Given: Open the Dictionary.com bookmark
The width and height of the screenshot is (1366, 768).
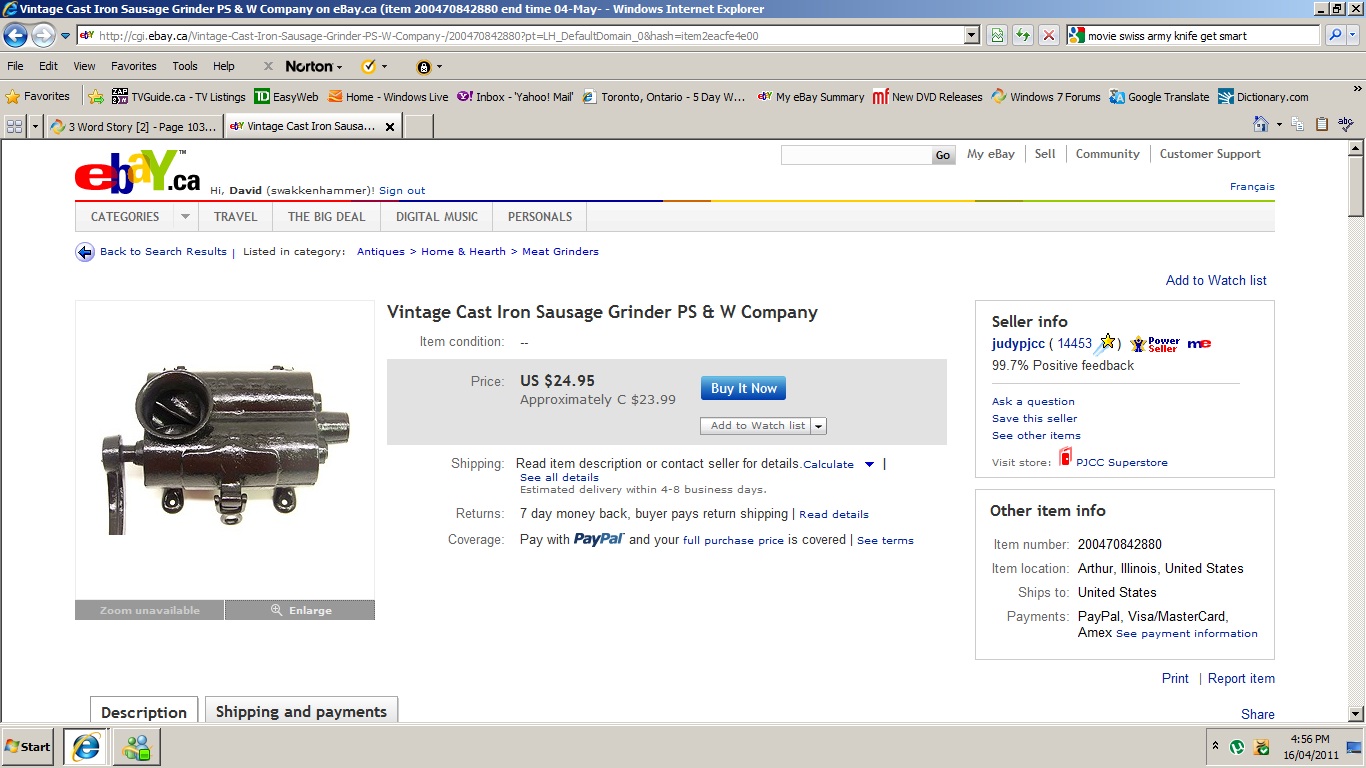Looking at the screenshot, I should [1263, 96].
